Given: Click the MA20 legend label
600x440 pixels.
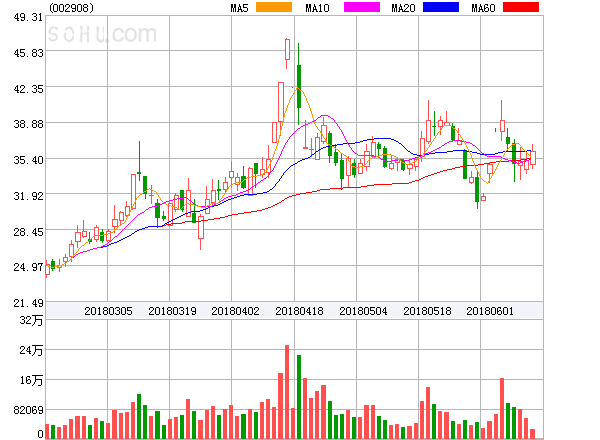Looking at the screenshot, I should click(403, 8).
